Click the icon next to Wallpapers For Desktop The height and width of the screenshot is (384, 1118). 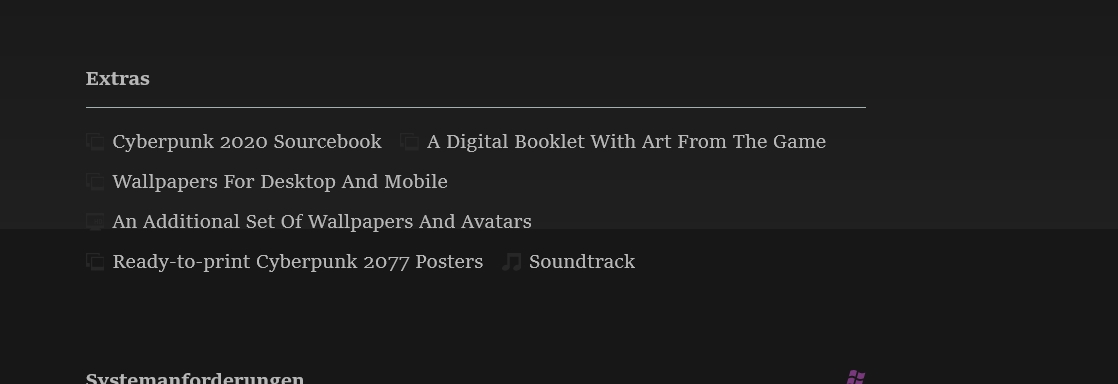click(95, 182)
